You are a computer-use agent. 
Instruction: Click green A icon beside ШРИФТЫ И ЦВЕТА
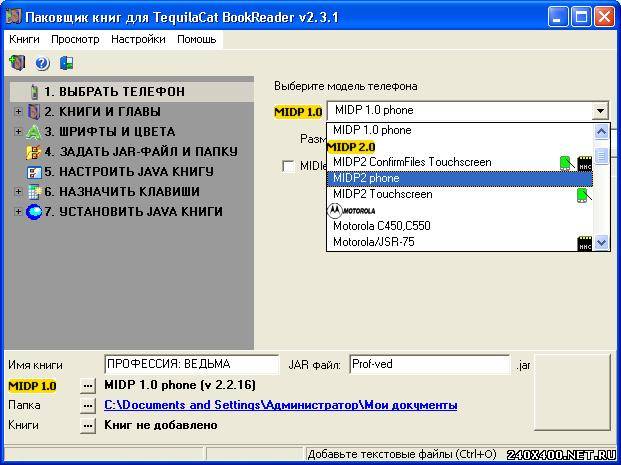click(34, 131)
